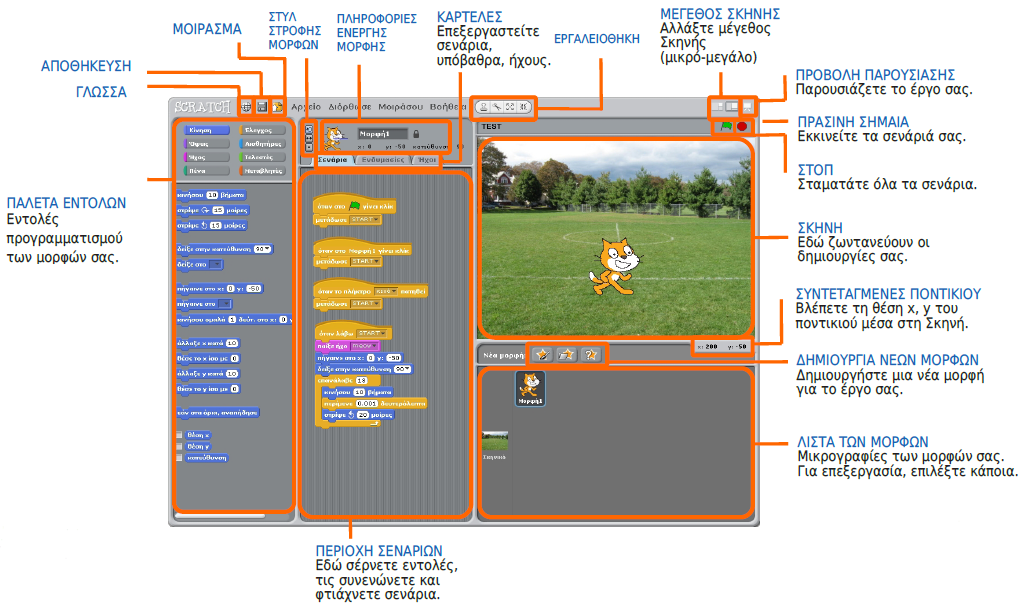Select the Μορφή1 sprite thumbnail
The width and height of the screenshot is (1024, 607).
tap(530, 388)
